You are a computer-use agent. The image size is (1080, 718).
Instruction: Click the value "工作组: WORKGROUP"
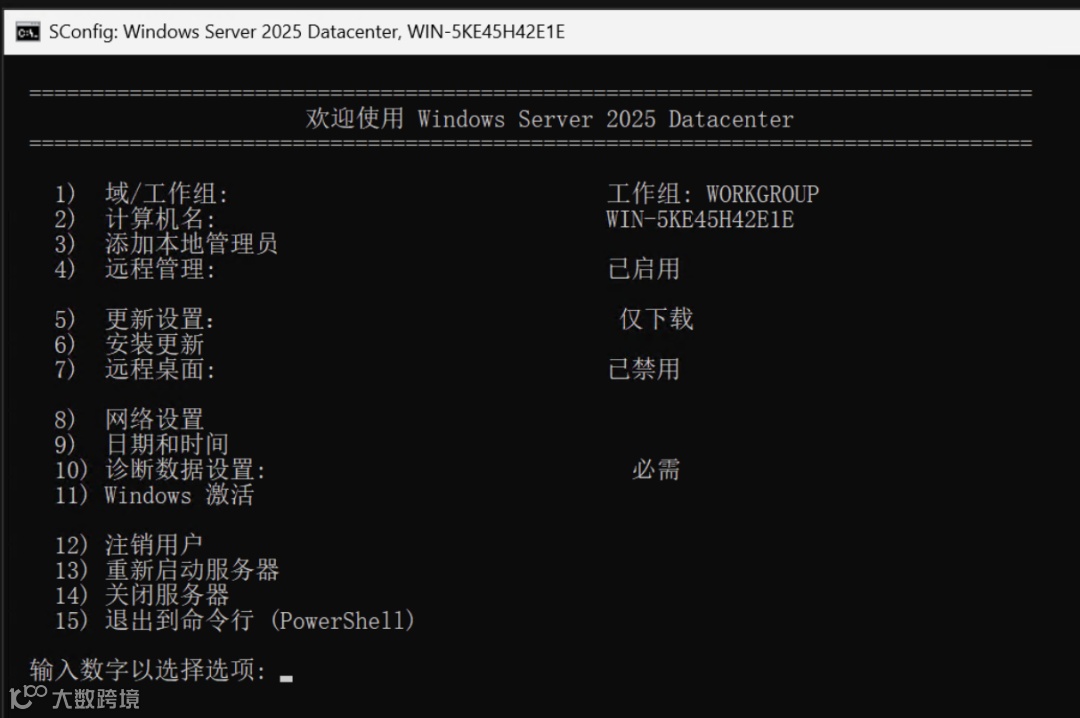coord(713,194)
